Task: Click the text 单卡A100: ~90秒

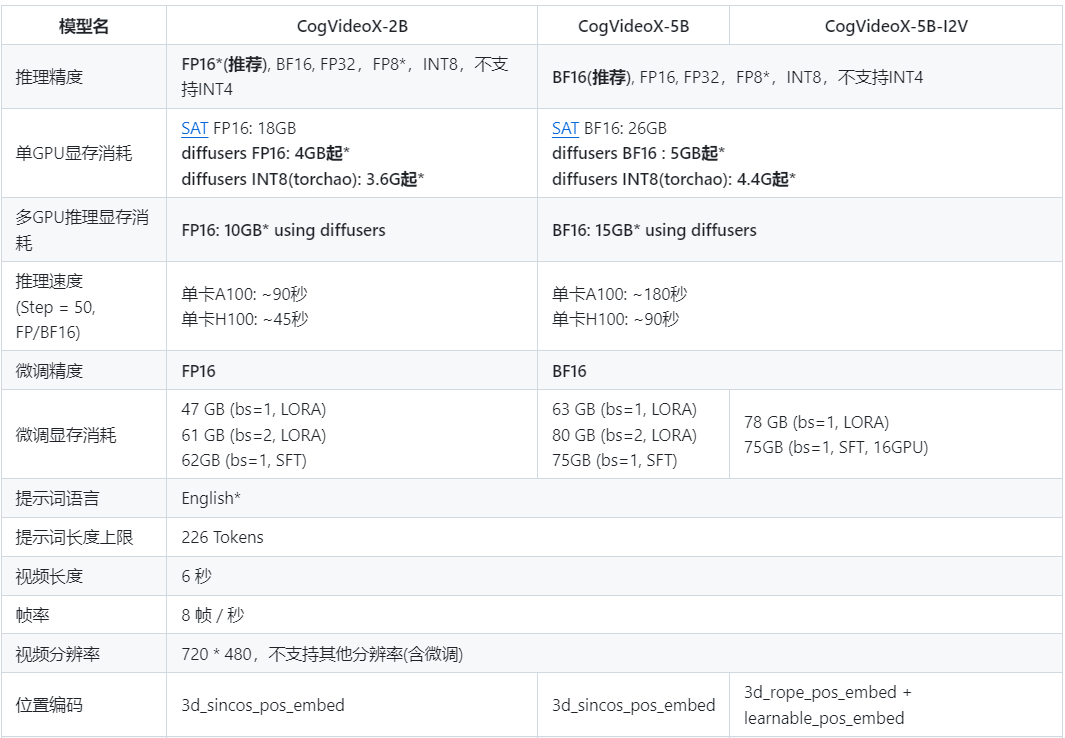Action: (245, 294)
